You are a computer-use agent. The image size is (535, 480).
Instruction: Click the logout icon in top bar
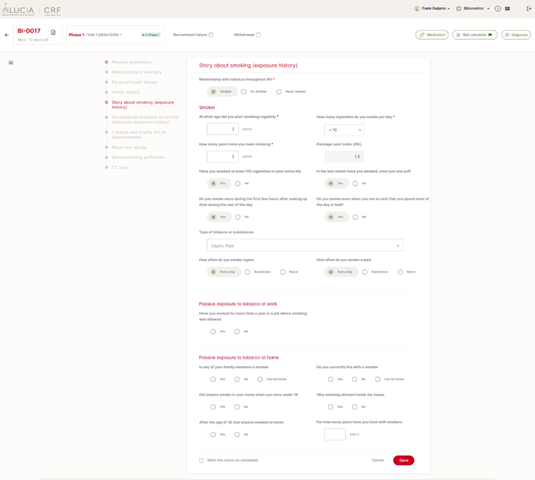[529, 9]
